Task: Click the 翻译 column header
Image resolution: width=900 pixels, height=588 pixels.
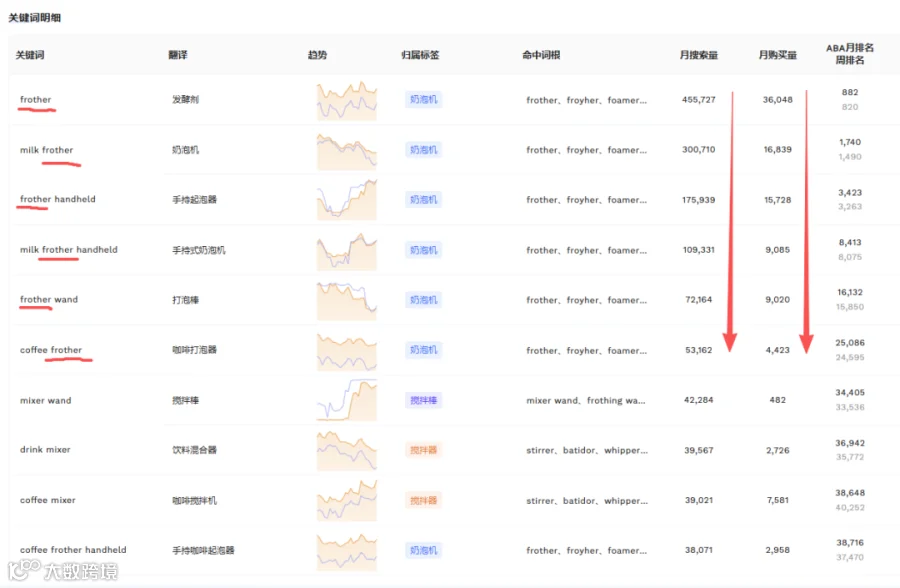Action: pyautogui.click(x=178, y=55)
